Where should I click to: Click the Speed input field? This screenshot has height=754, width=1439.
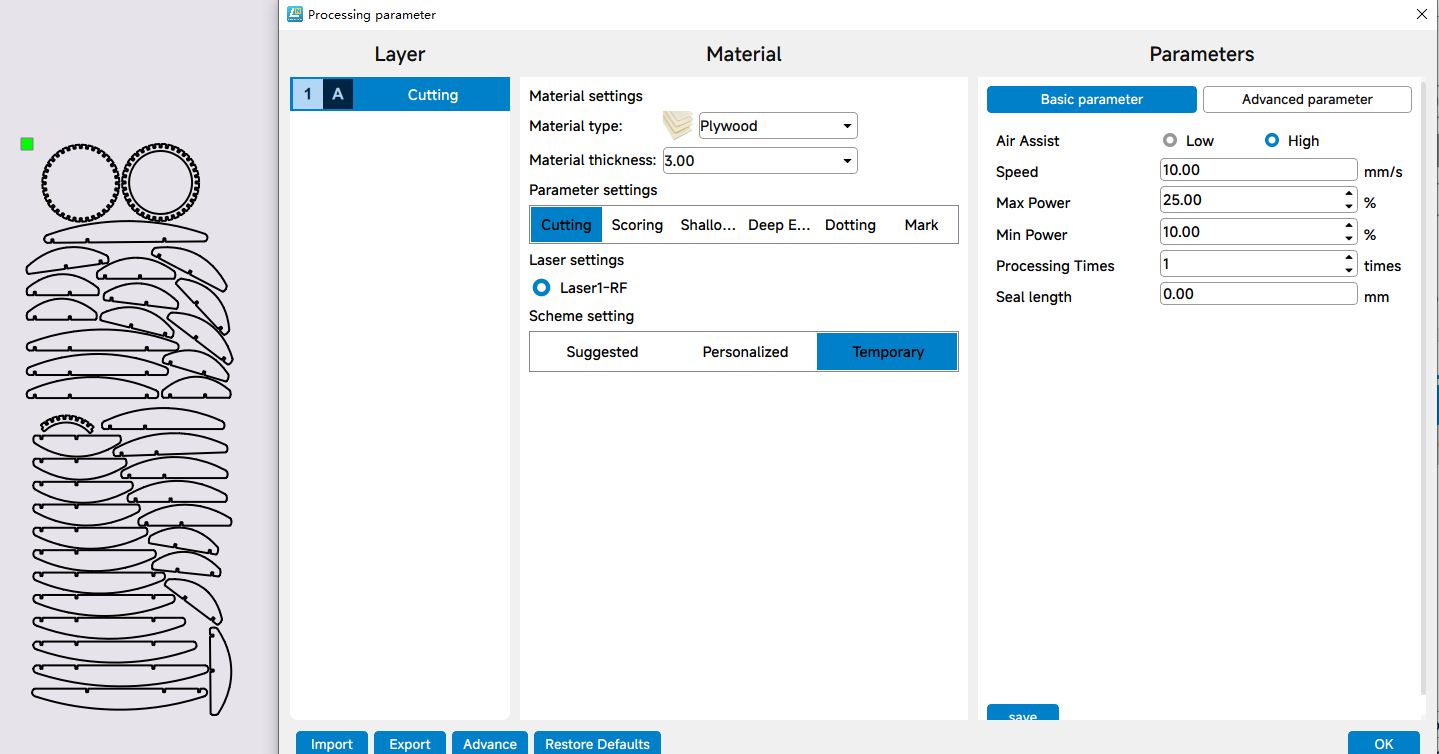coord(1258,170)
